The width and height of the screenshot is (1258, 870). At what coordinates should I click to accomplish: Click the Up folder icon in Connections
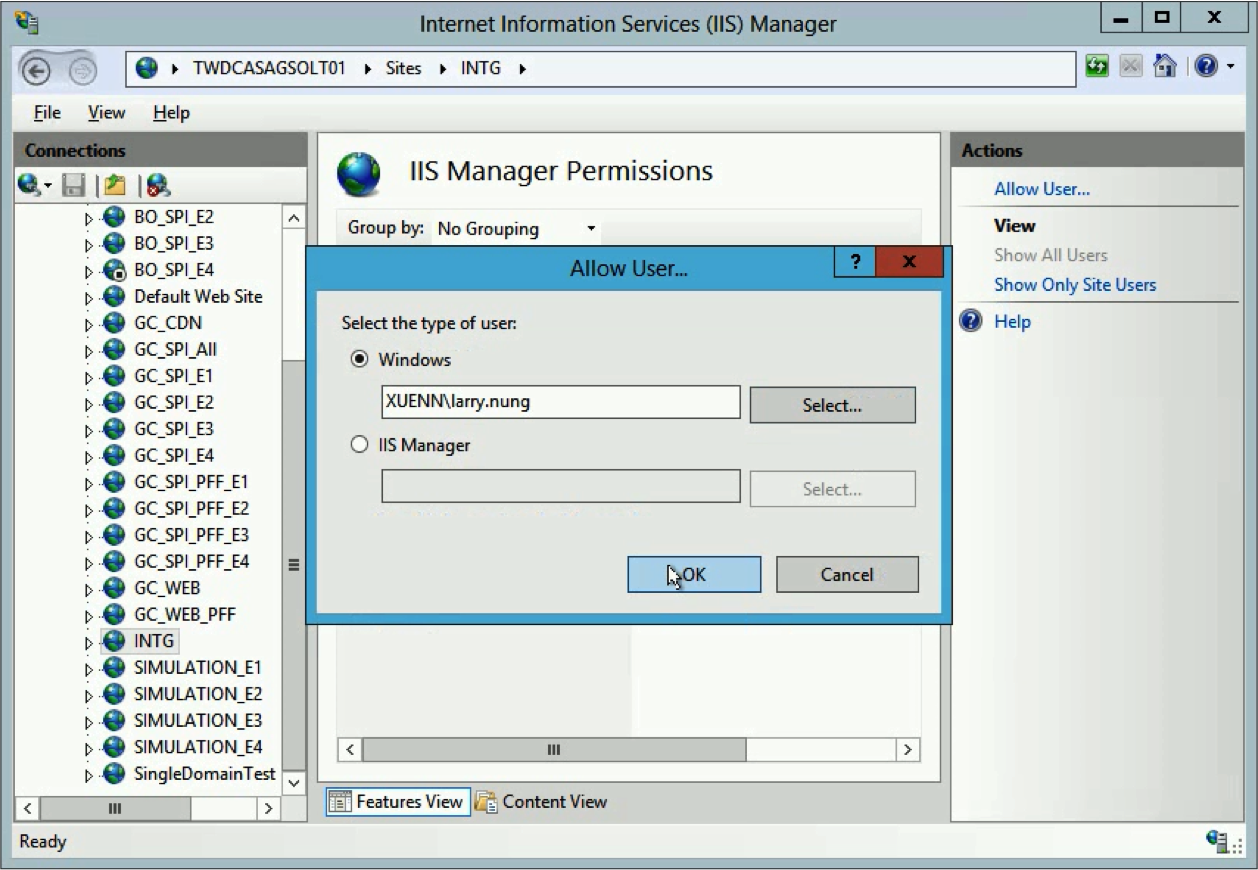coord(114,185)
